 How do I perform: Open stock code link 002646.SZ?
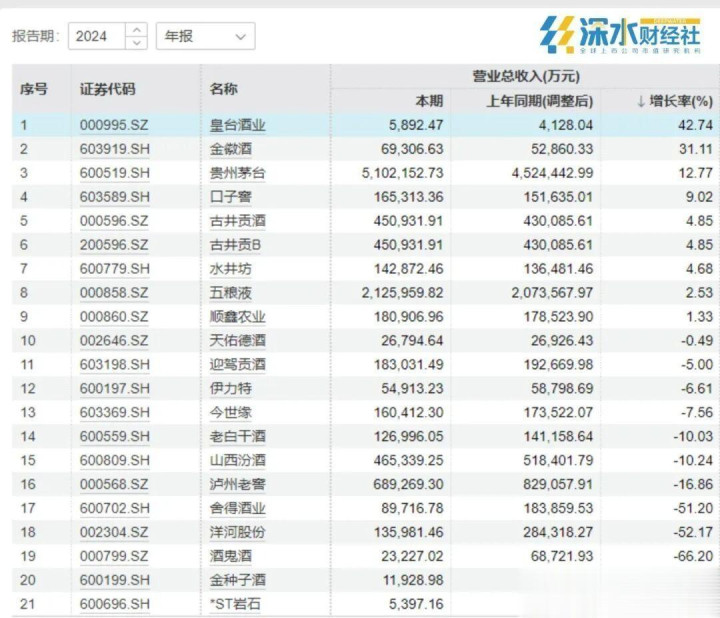(114, 341)
